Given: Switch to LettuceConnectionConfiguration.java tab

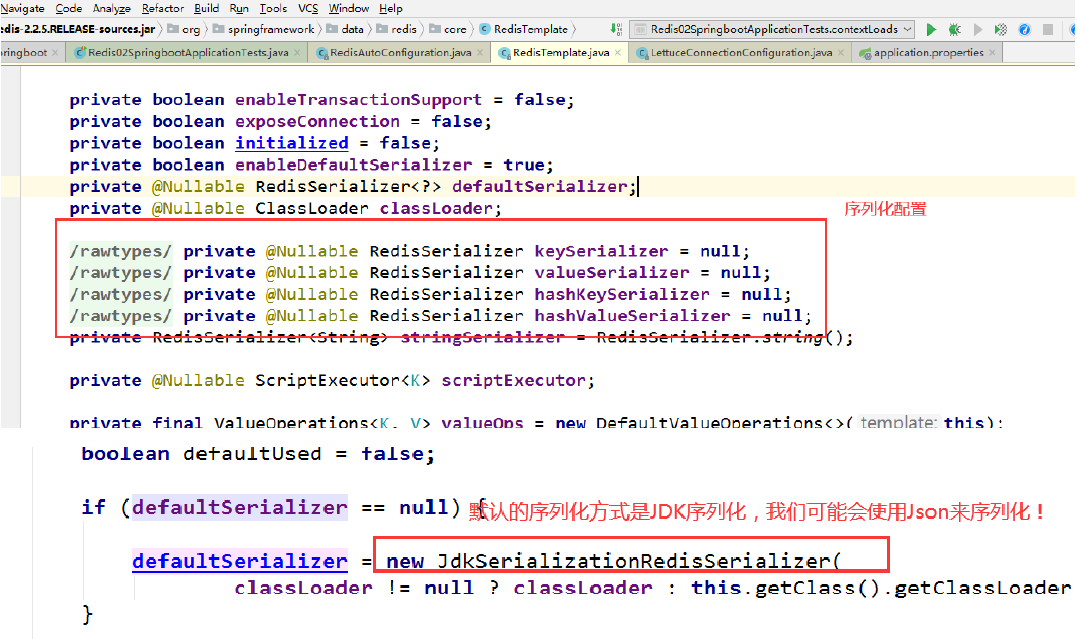Looking at the screenshot, I should tap(741, 53).
